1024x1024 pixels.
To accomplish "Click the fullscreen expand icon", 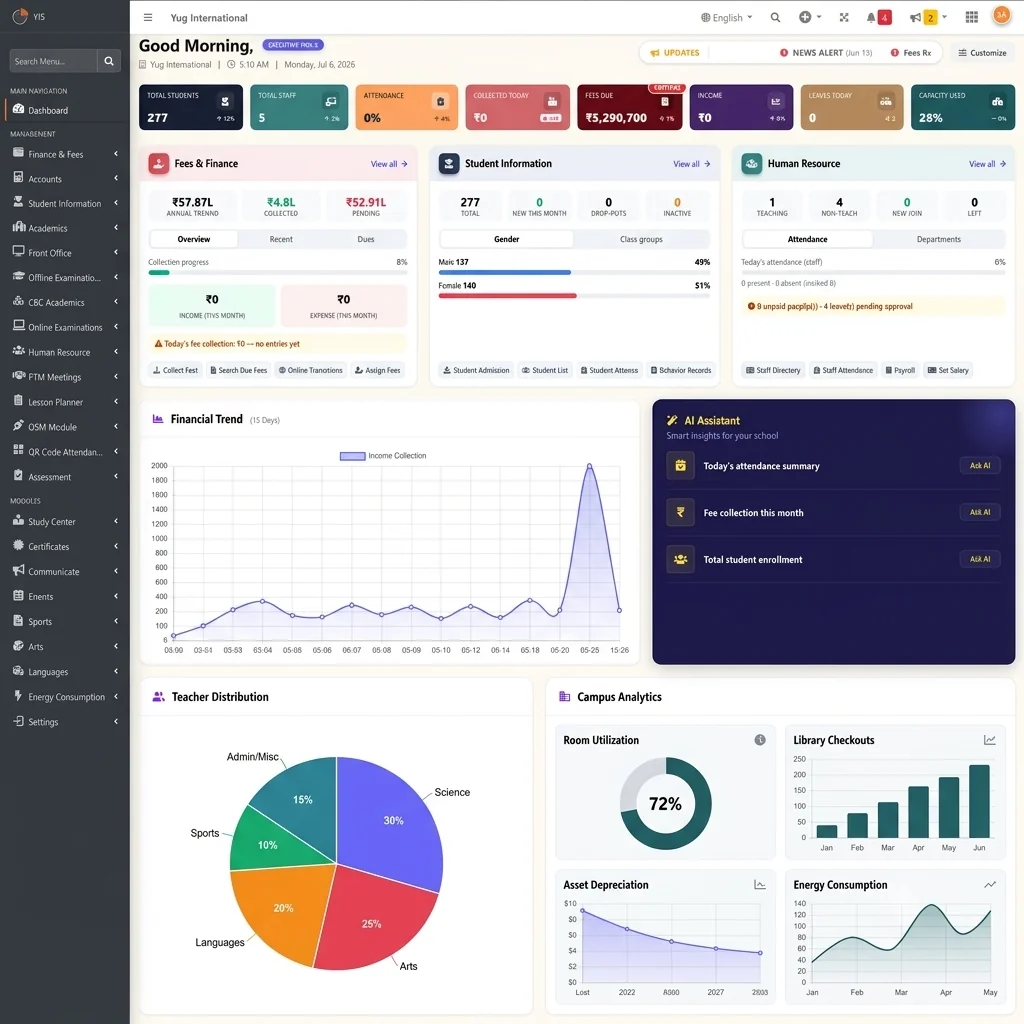I will (x=844, y=18).
